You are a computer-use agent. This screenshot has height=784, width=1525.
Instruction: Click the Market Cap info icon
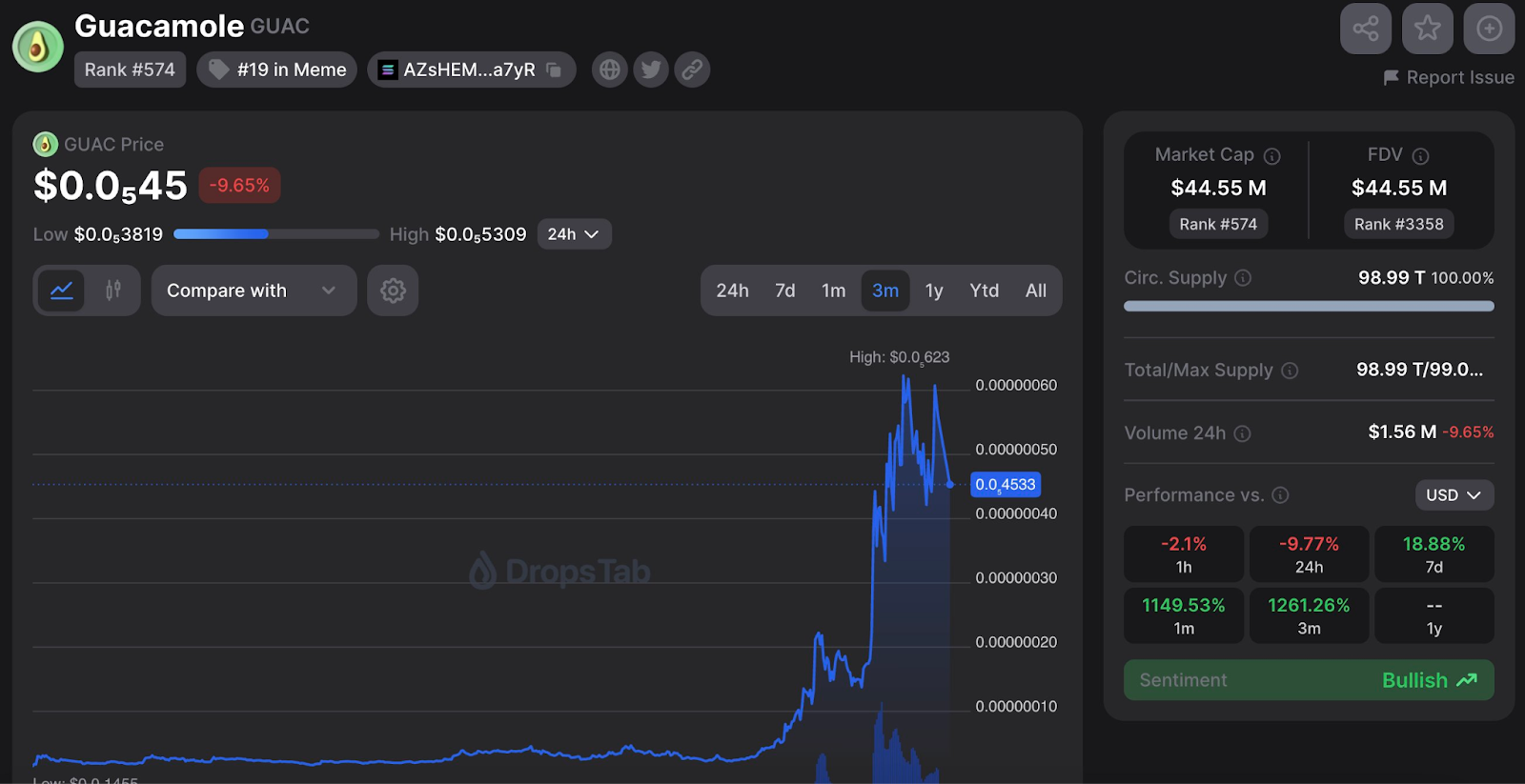click(x=1271, y=156)
